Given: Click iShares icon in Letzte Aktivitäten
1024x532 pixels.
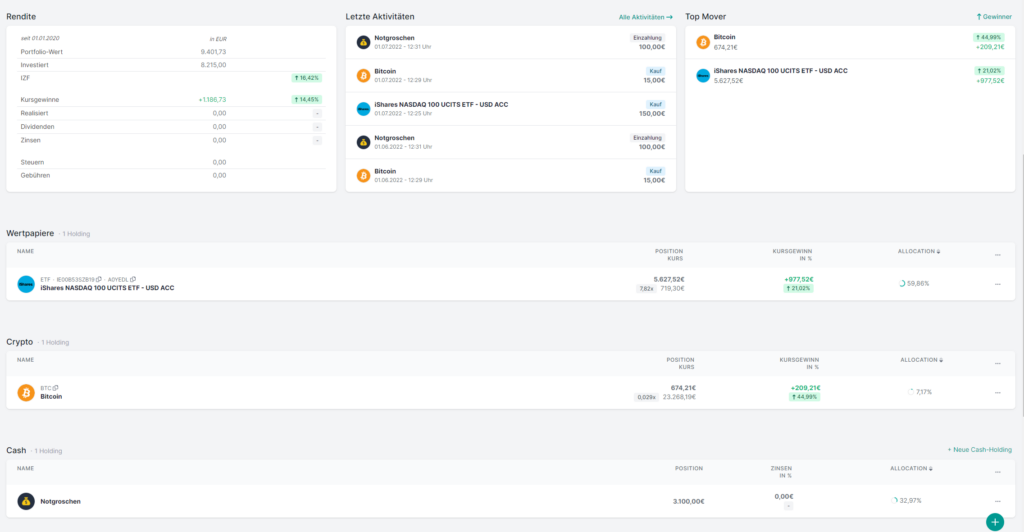Looking at the screenshot, I should [x=363, y=109].
